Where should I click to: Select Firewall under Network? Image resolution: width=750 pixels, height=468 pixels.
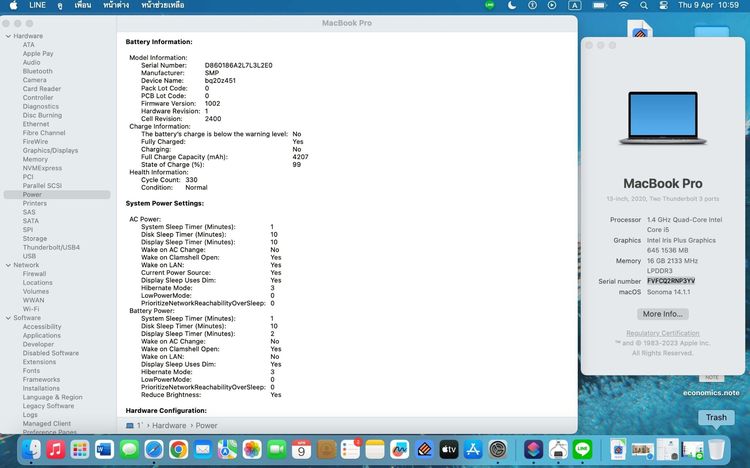(34, 274)
